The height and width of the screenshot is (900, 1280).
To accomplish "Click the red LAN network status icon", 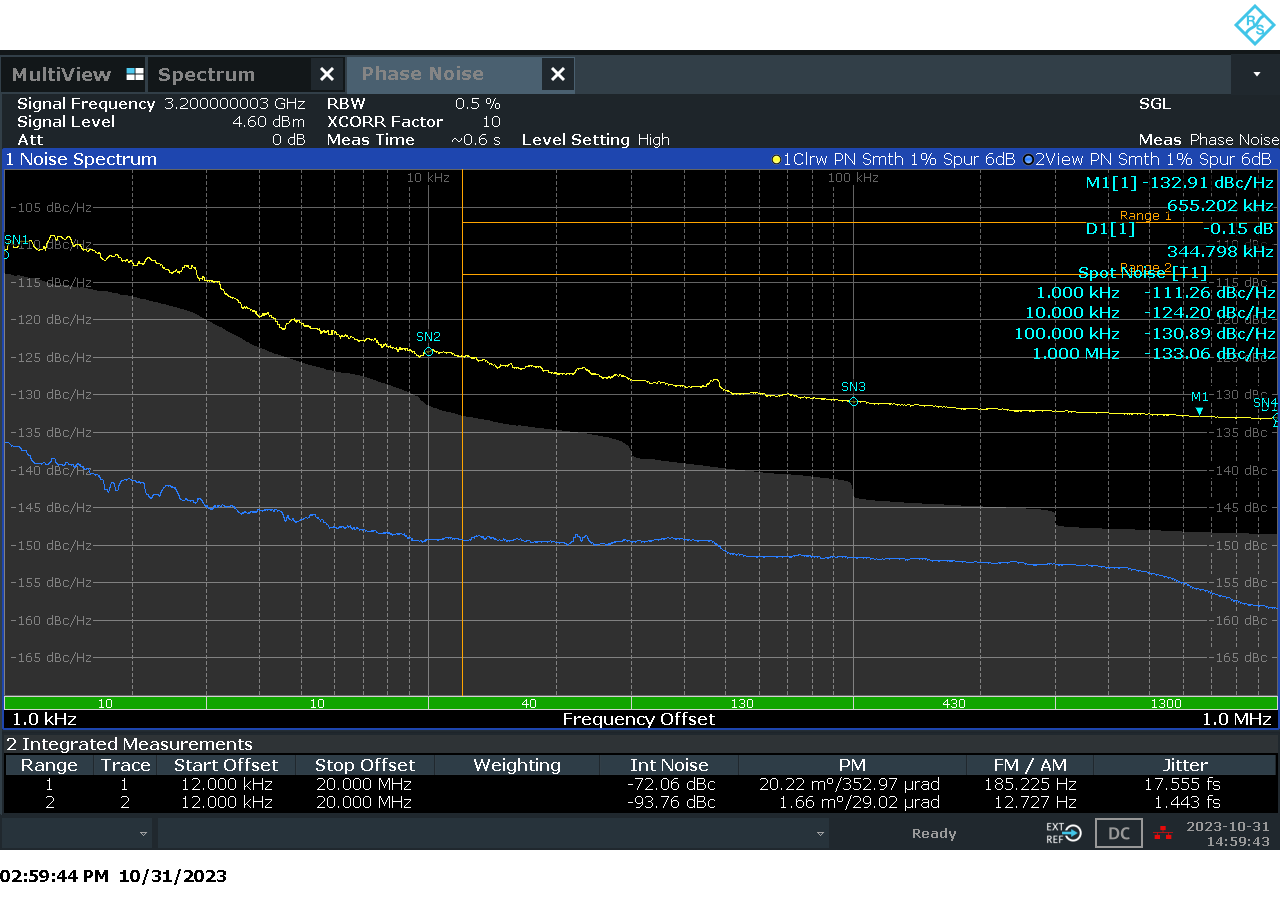I will tap(1161, 832).
